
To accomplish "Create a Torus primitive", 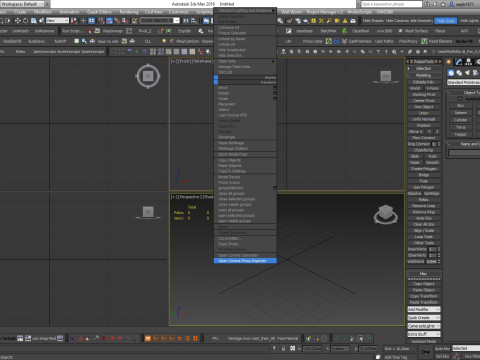I will coord(460,127).
